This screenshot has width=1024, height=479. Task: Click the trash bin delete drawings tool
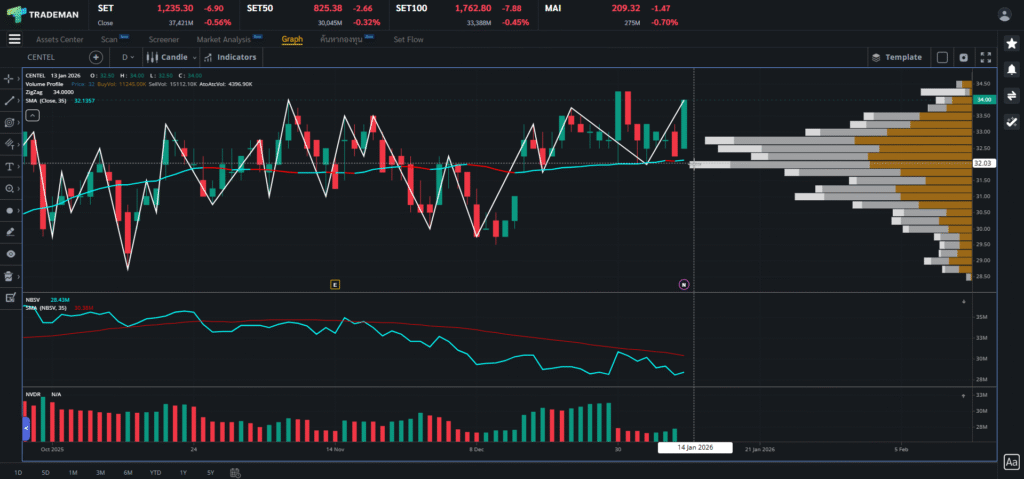10,276
